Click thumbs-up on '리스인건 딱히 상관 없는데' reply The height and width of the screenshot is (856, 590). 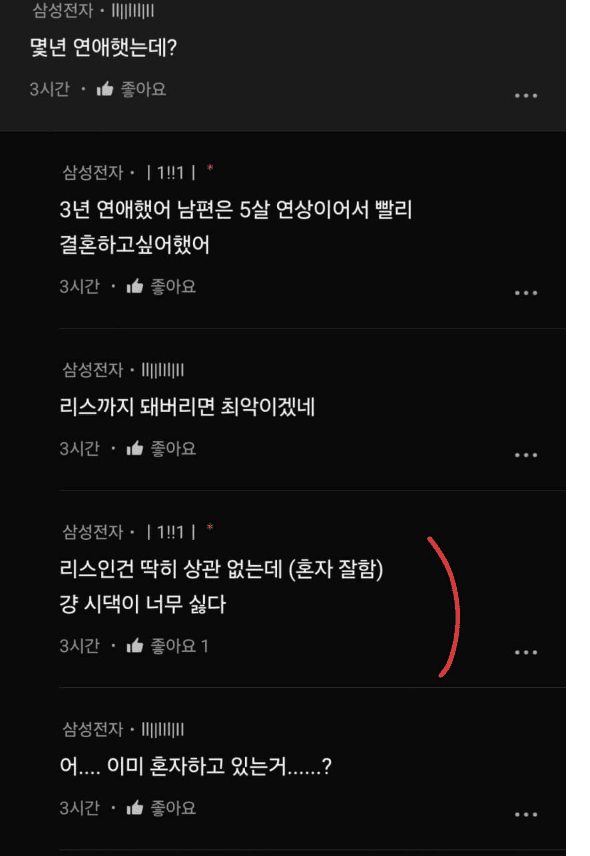(135, 646)
